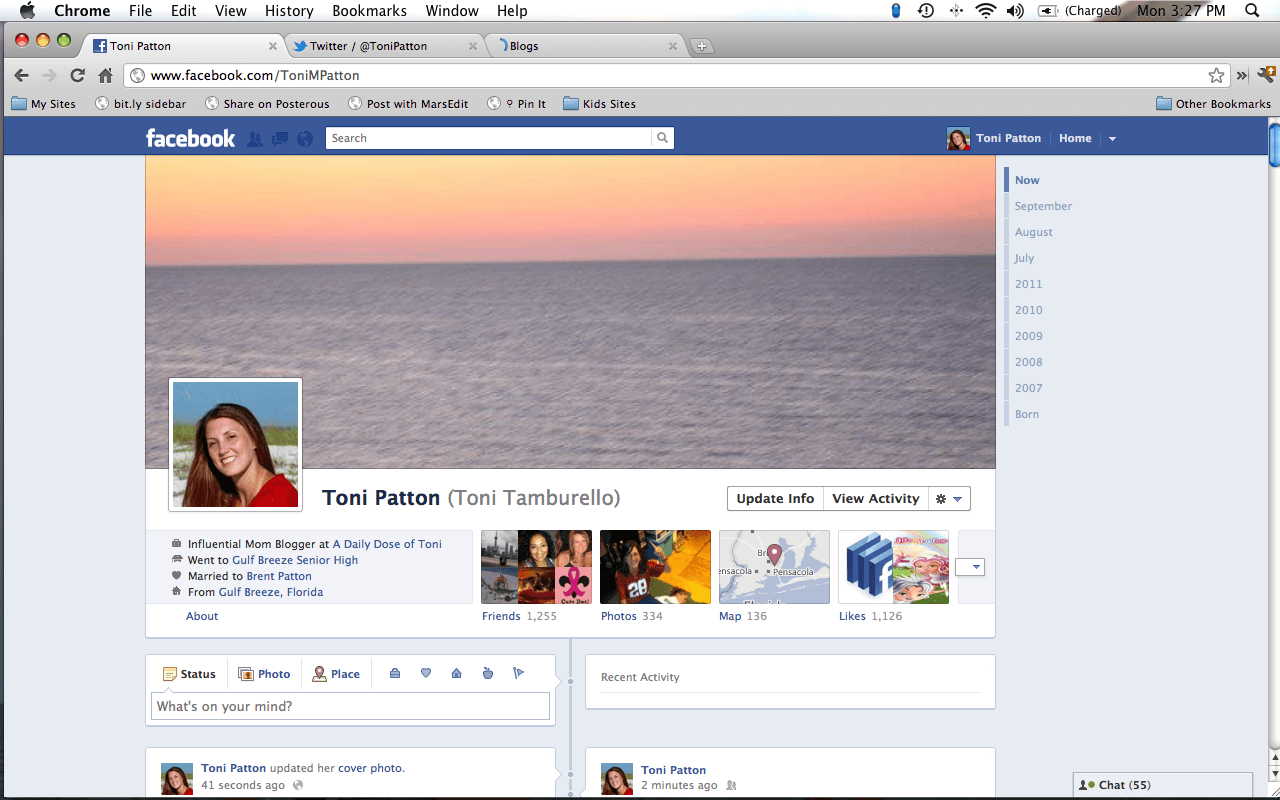This screenshot has width=1280, height=800.
Task: Open the Friends thumbnail collage
Action: point(536,567)
